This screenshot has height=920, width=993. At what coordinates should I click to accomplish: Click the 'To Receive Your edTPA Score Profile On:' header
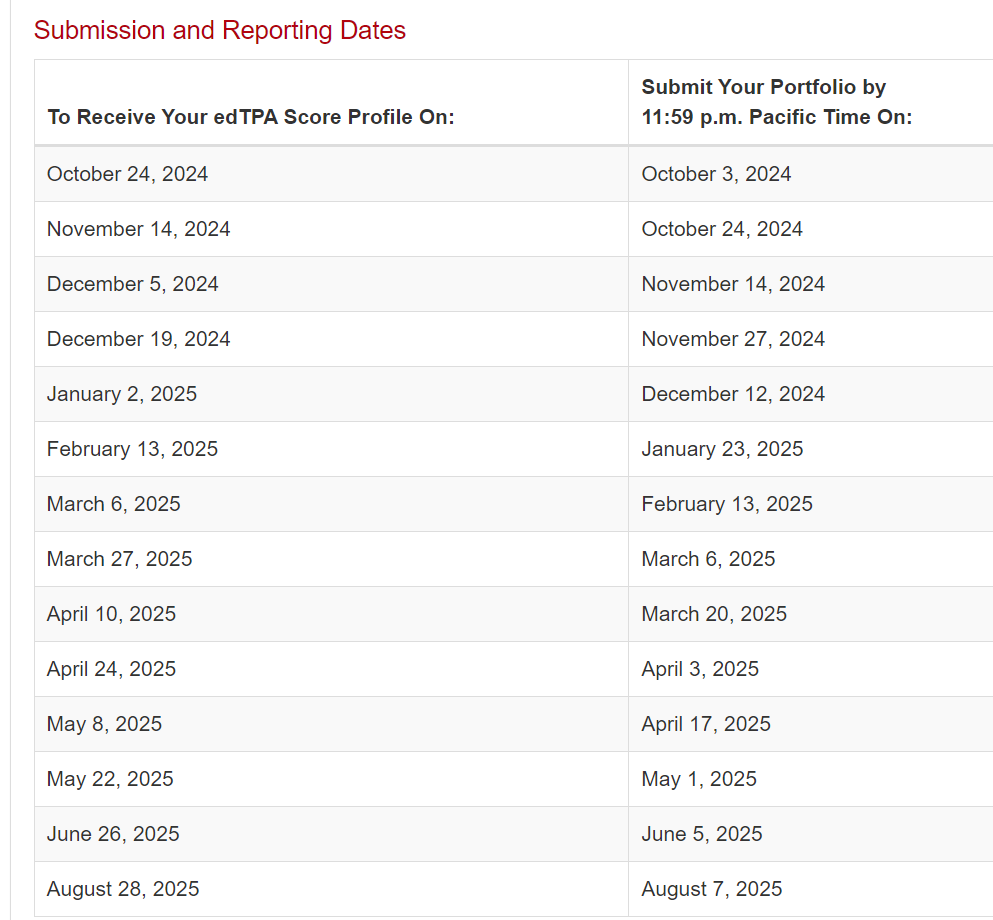251,117
